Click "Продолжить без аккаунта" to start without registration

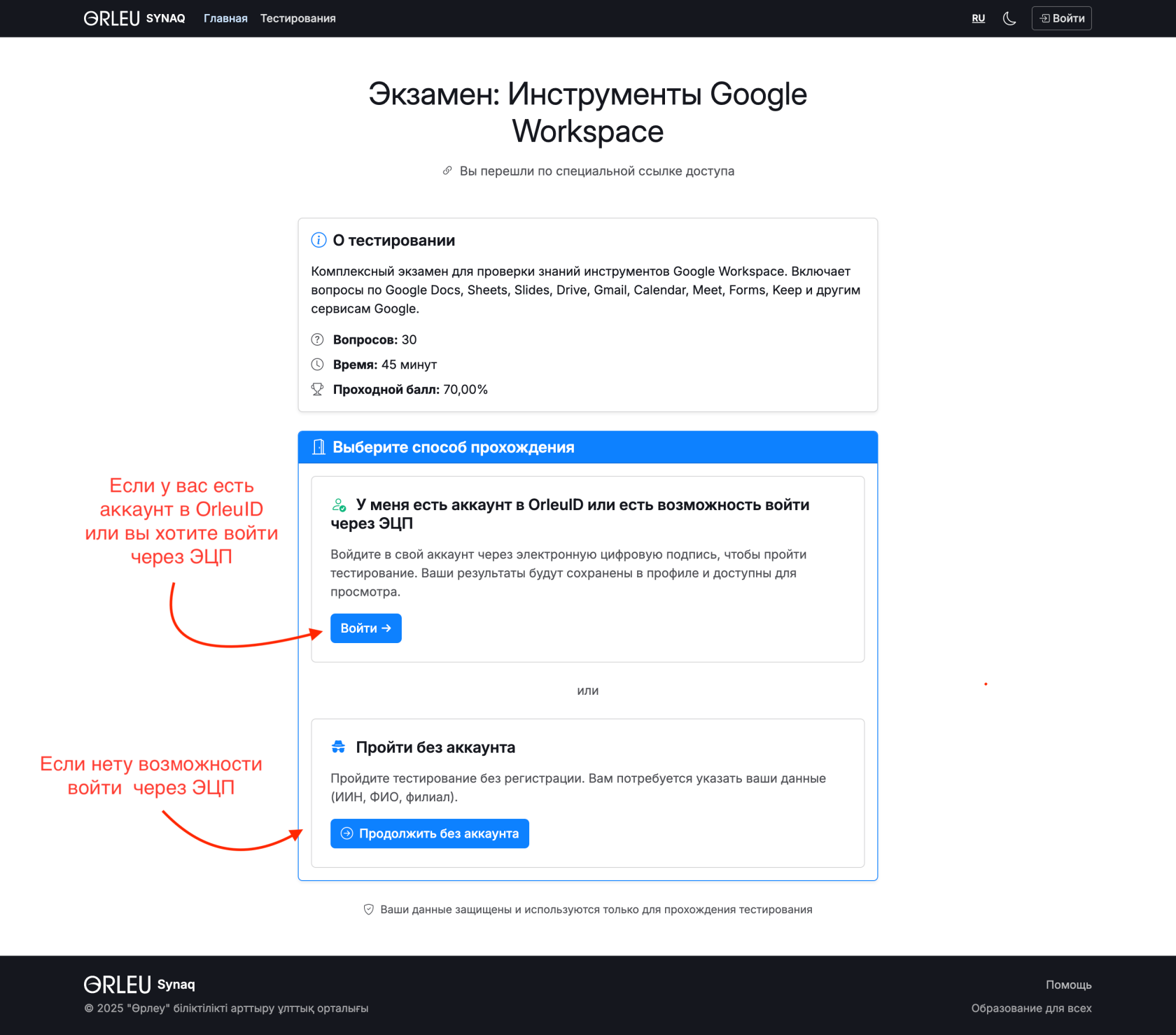click(429, 833)
